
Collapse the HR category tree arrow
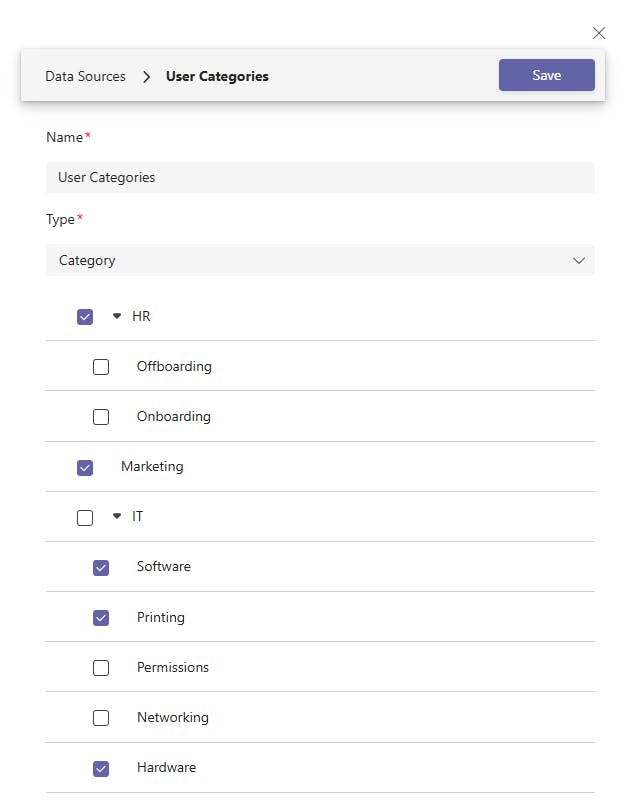click(x=116, y=316)
